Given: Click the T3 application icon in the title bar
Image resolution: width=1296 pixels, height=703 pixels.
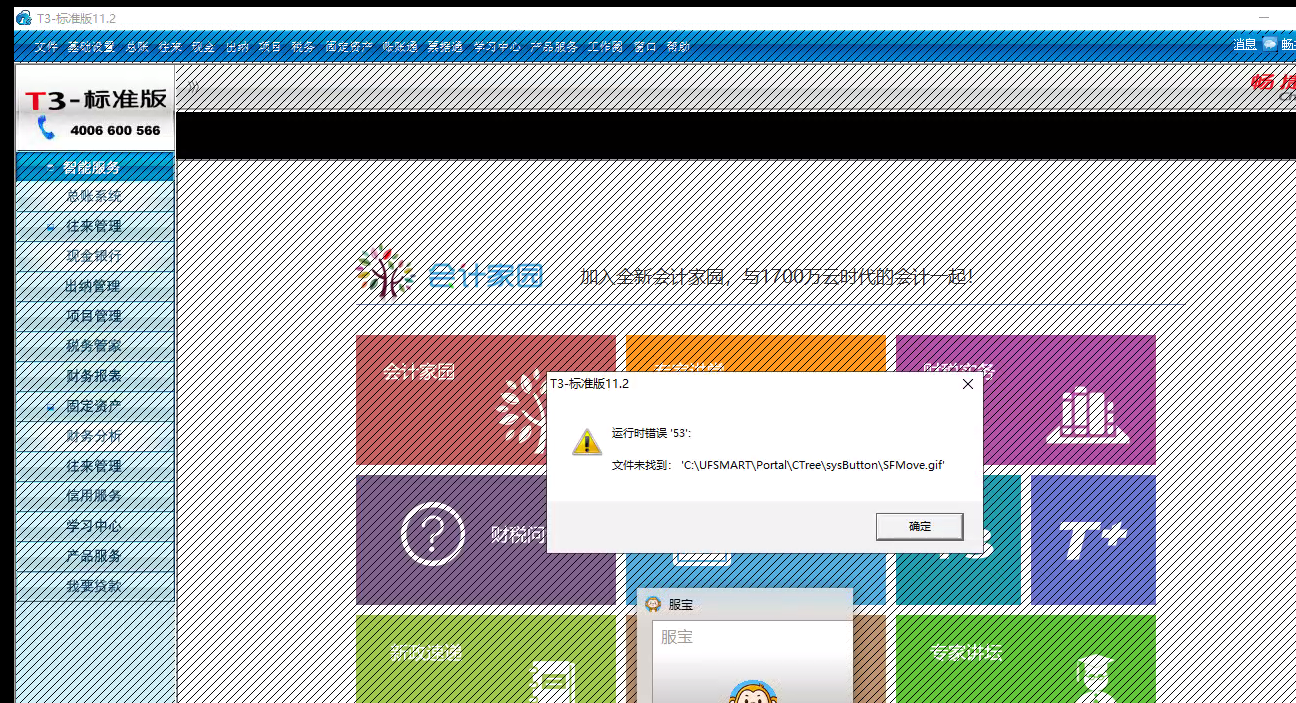Looking at the screenshot, I should pos(22,18).
